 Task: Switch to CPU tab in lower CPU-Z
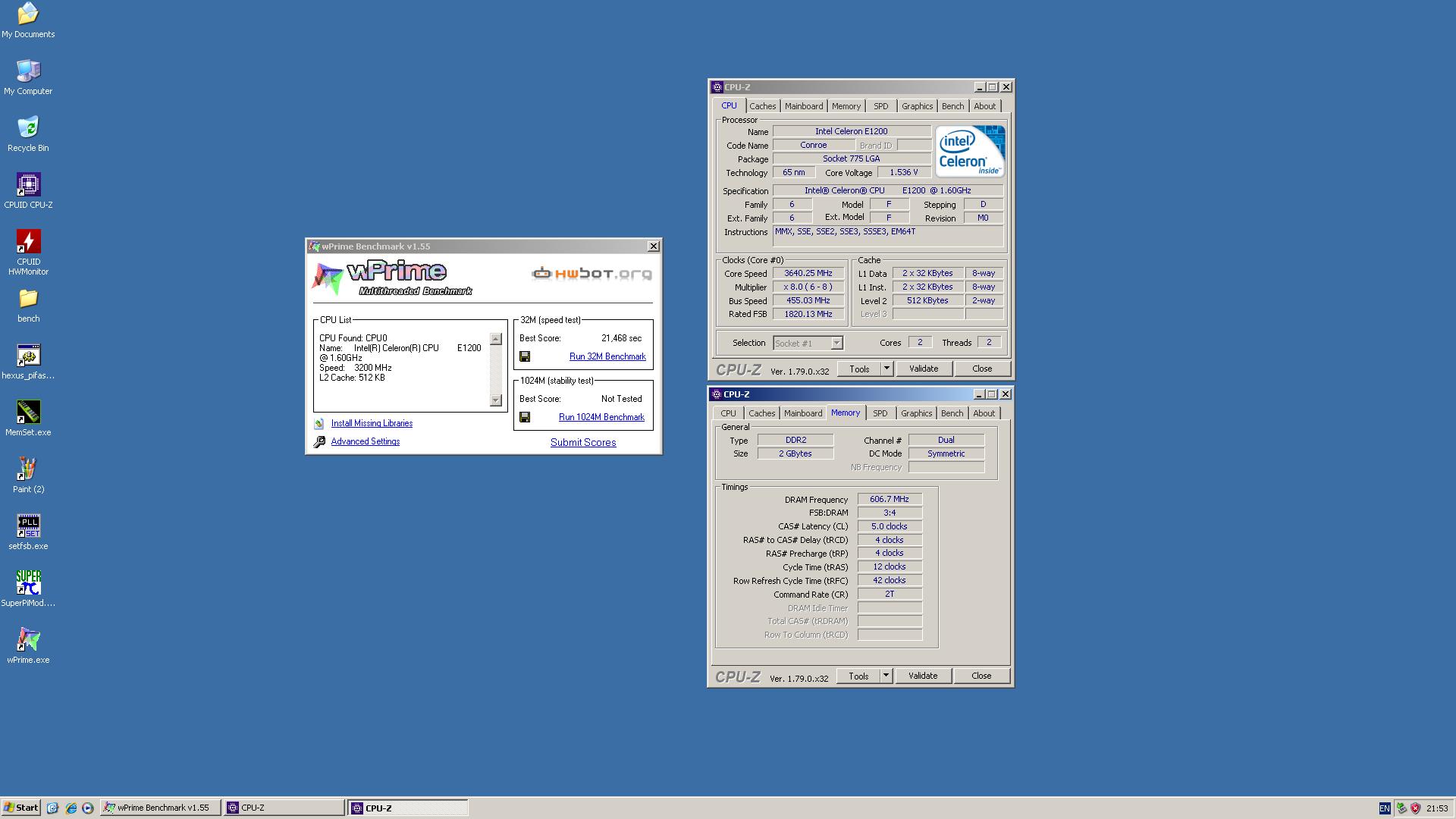(728, 413)
